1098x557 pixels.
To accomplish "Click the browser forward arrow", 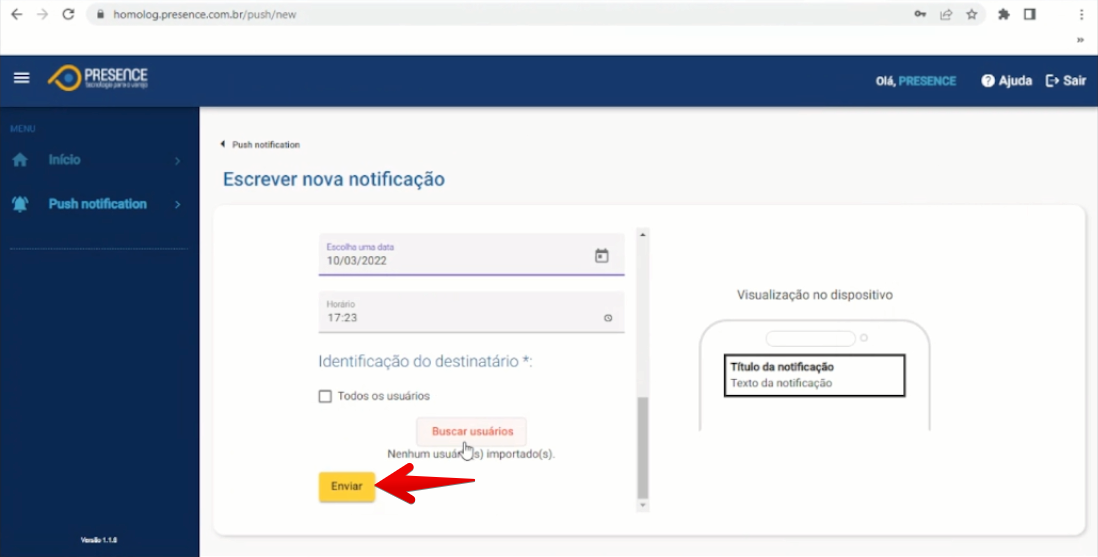I will tap(43, 14).
